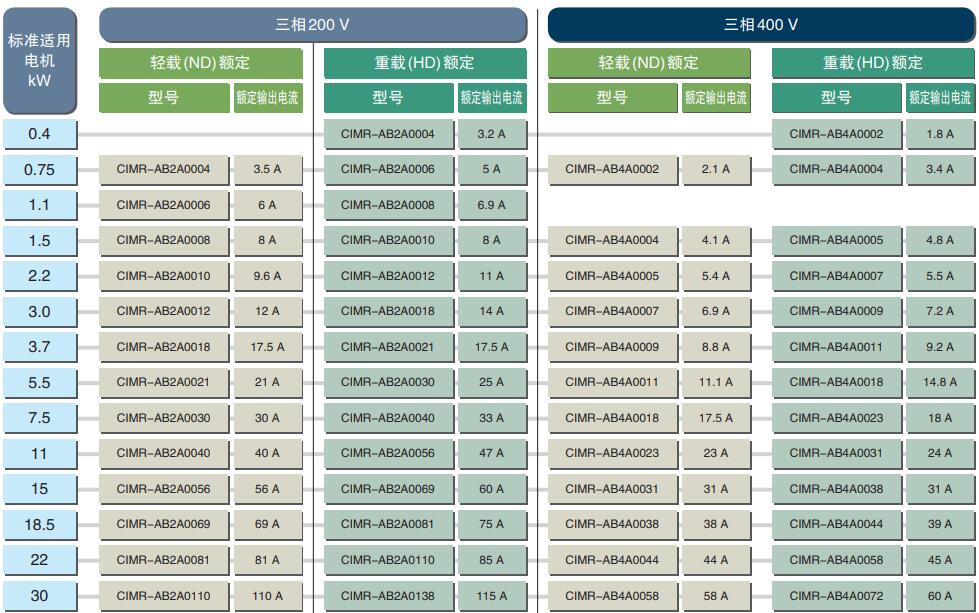Select the 0.4 kW row label
Viewport: 979px width, 613px height.
(39, 134)
